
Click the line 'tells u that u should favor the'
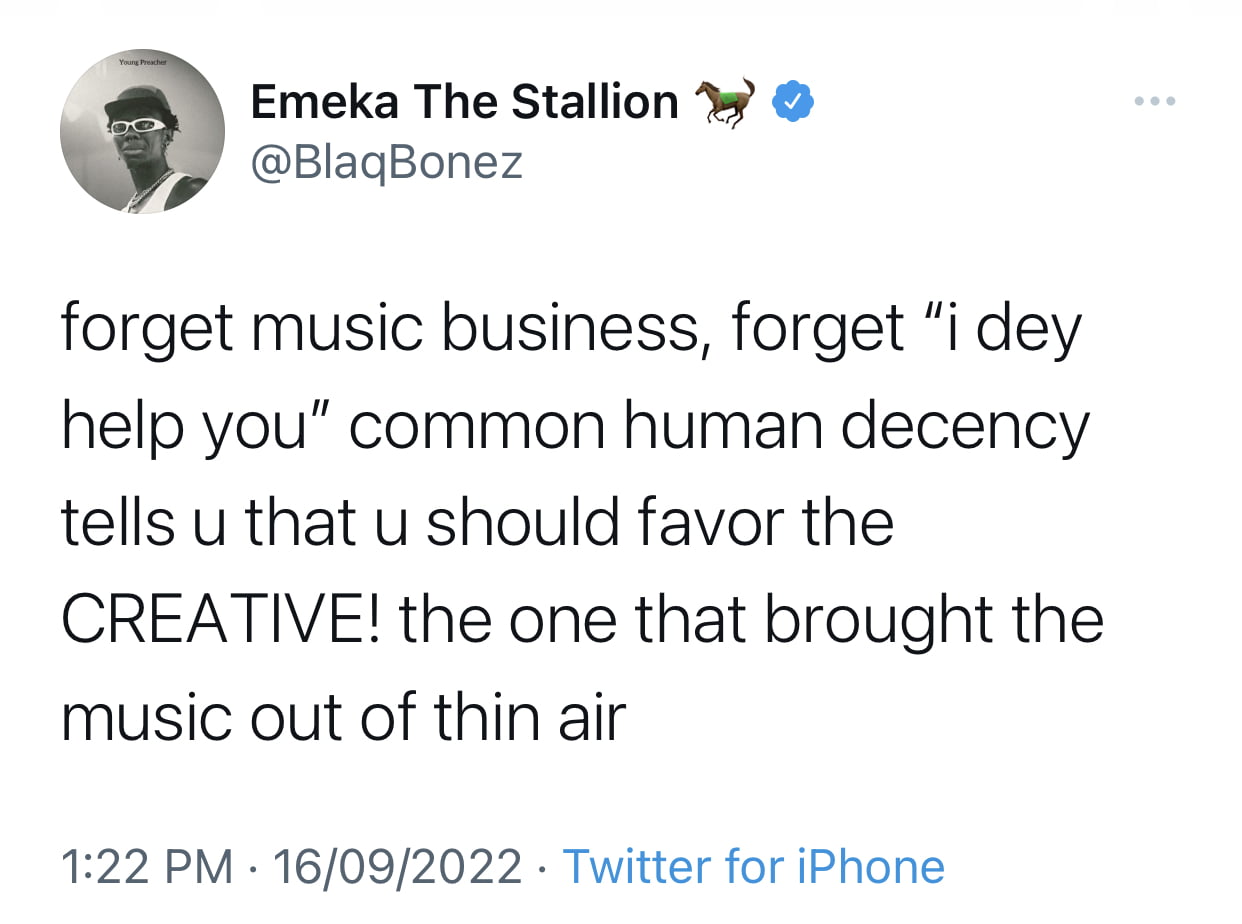(477, 522)
